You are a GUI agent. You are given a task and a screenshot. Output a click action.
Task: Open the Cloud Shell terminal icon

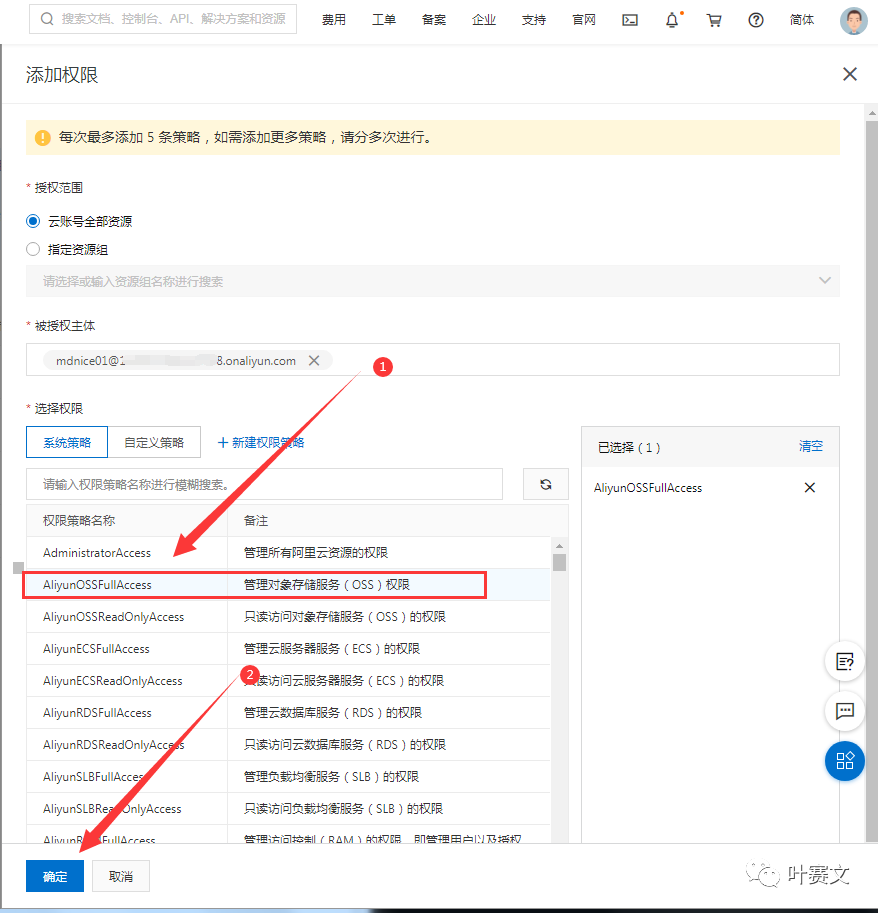click(x=629, y=20)
